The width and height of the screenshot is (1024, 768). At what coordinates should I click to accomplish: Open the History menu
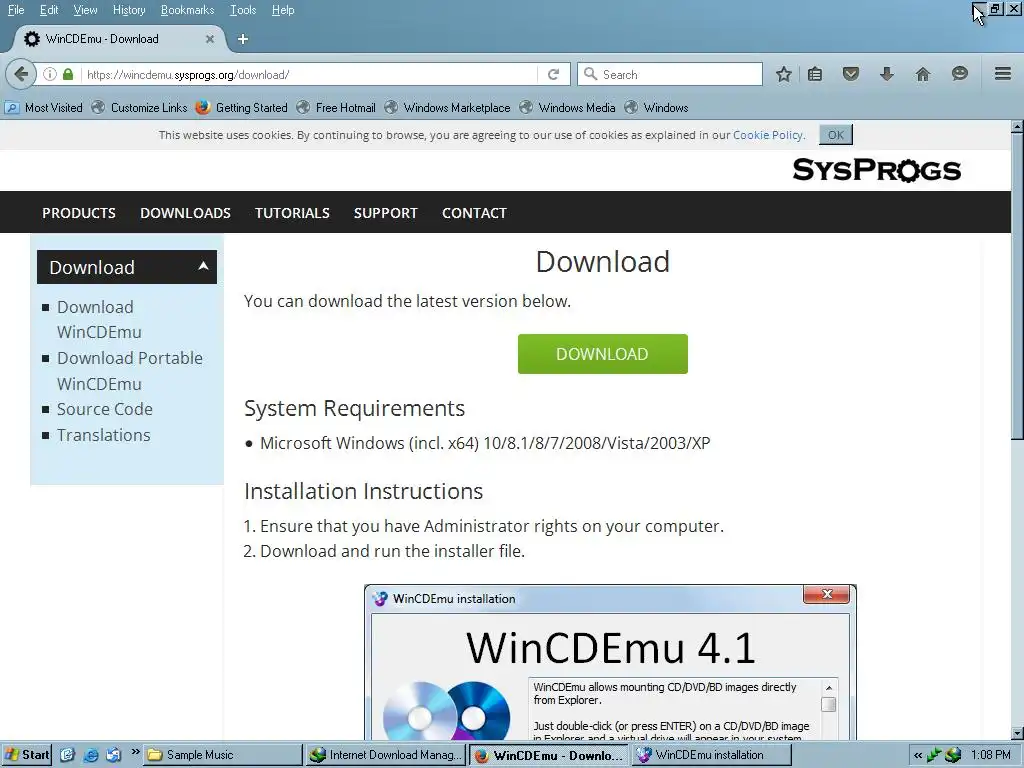(129, 10)
